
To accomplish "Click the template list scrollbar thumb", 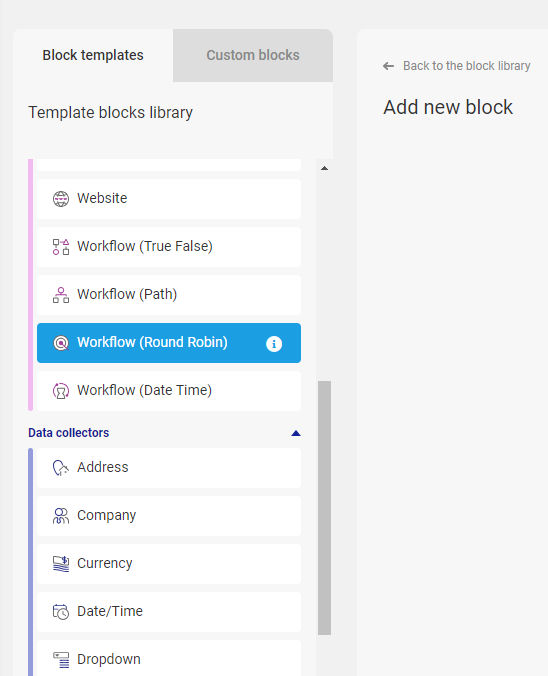I will pos(324,507).
